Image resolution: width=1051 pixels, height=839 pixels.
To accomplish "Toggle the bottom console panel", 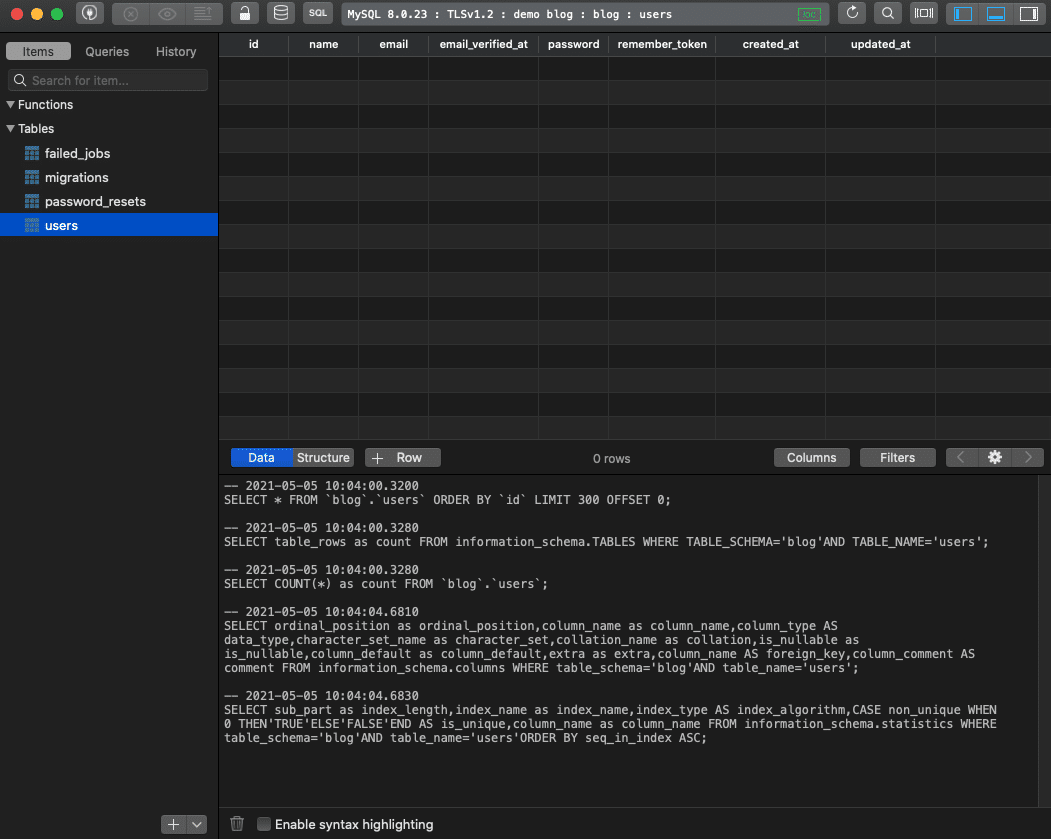I will (996, 14).
